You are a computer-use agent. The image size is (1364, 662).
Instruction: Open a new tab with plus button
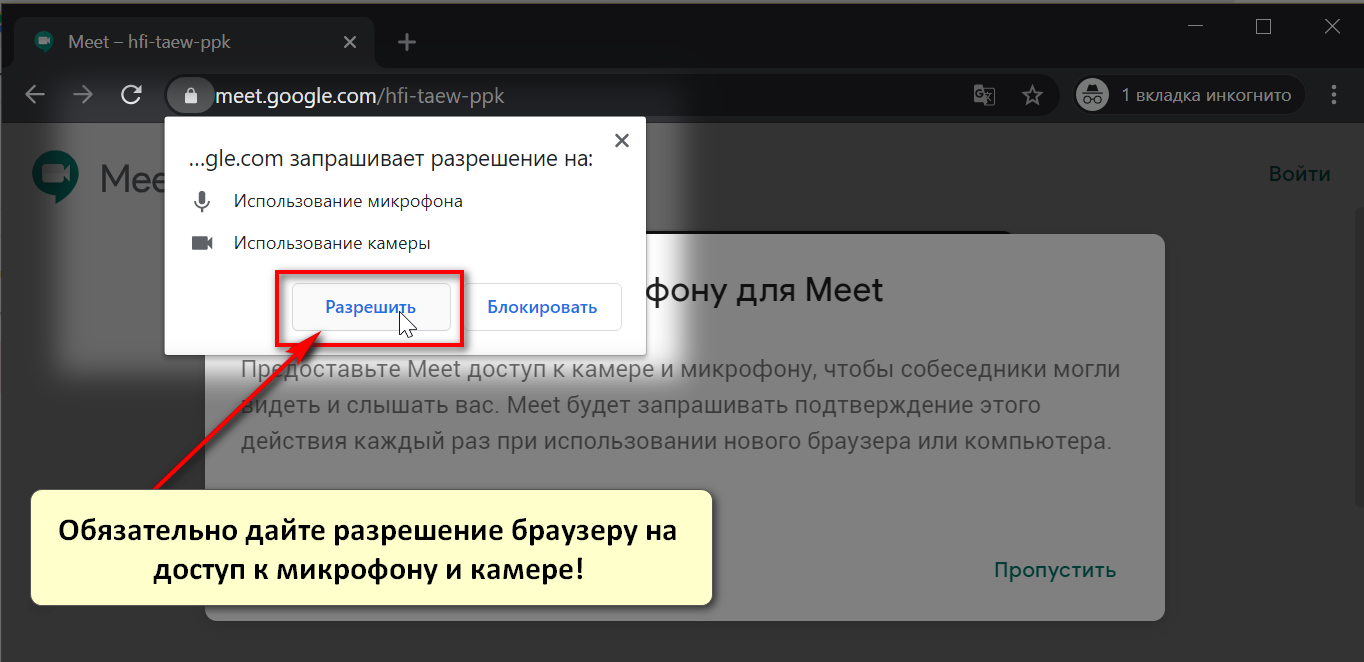407,42
